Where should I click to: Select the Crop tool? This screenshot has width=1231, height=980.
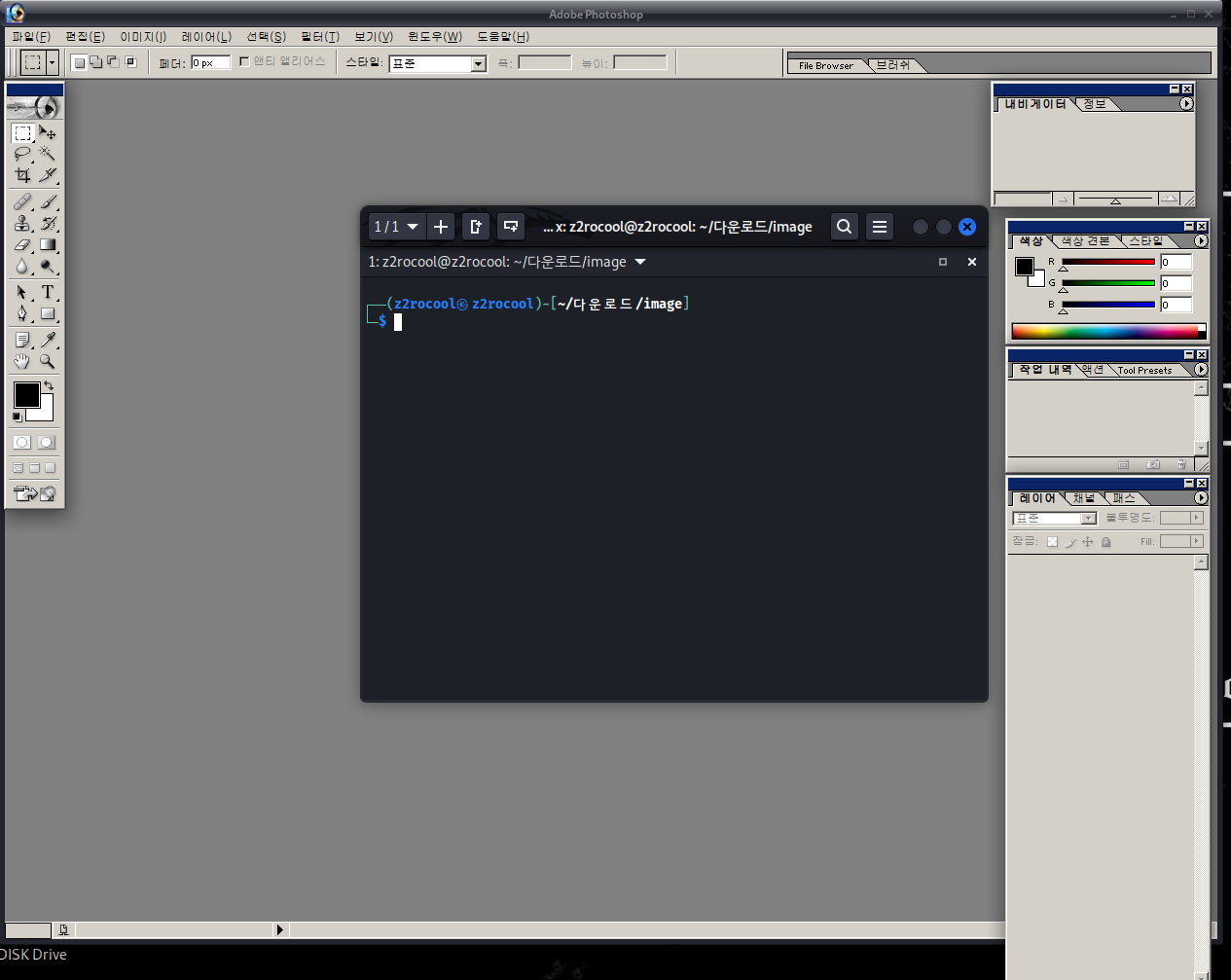tap(22, 175)
